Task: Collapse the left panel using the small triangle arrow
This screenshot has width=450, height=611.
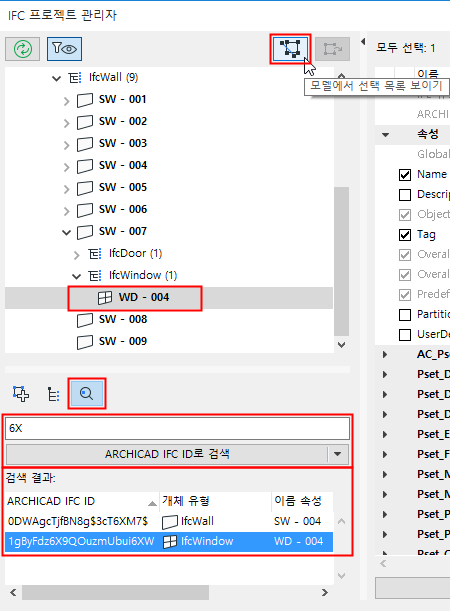Action: 363,41
